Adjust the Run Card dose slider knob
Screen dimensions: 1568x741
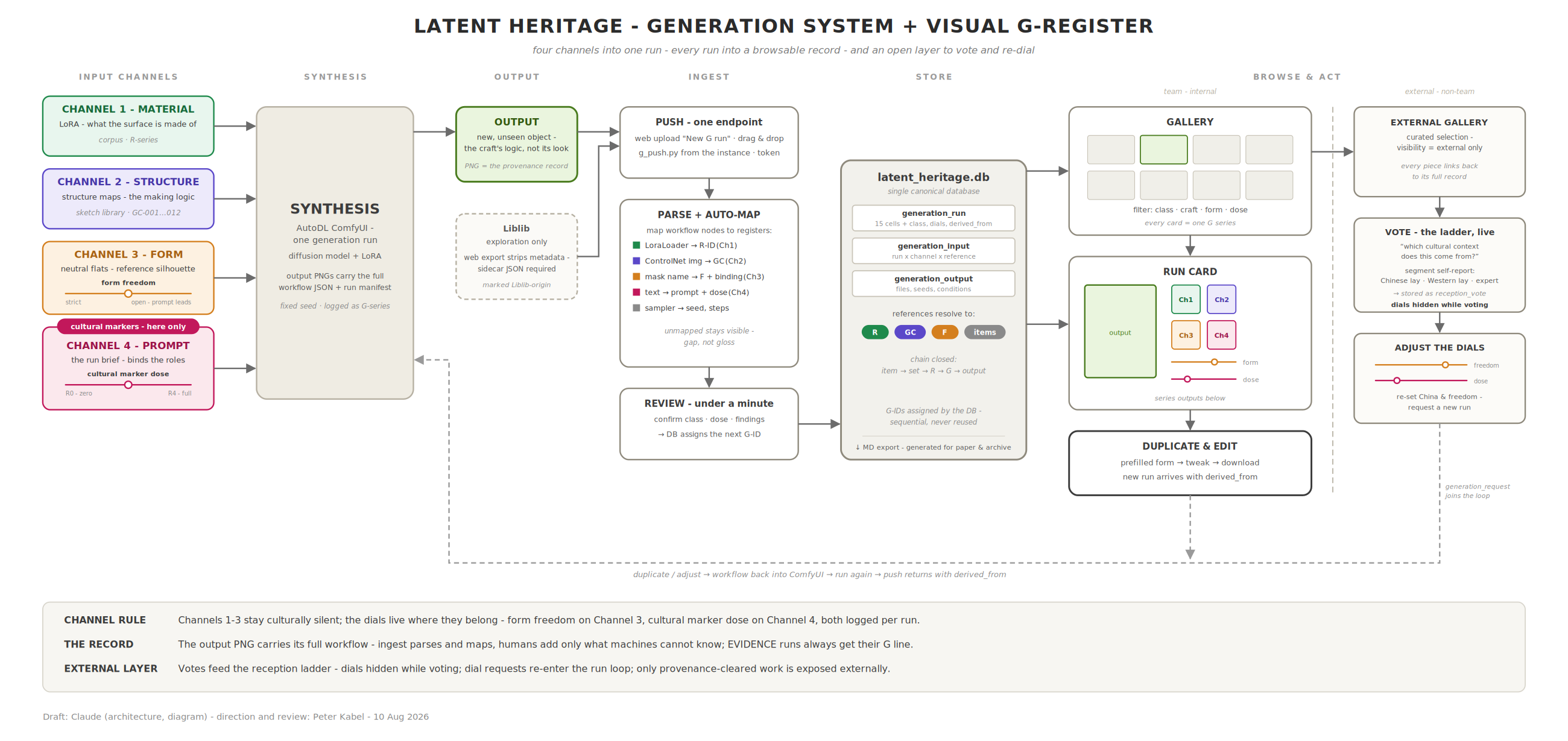click(1187, 379)
